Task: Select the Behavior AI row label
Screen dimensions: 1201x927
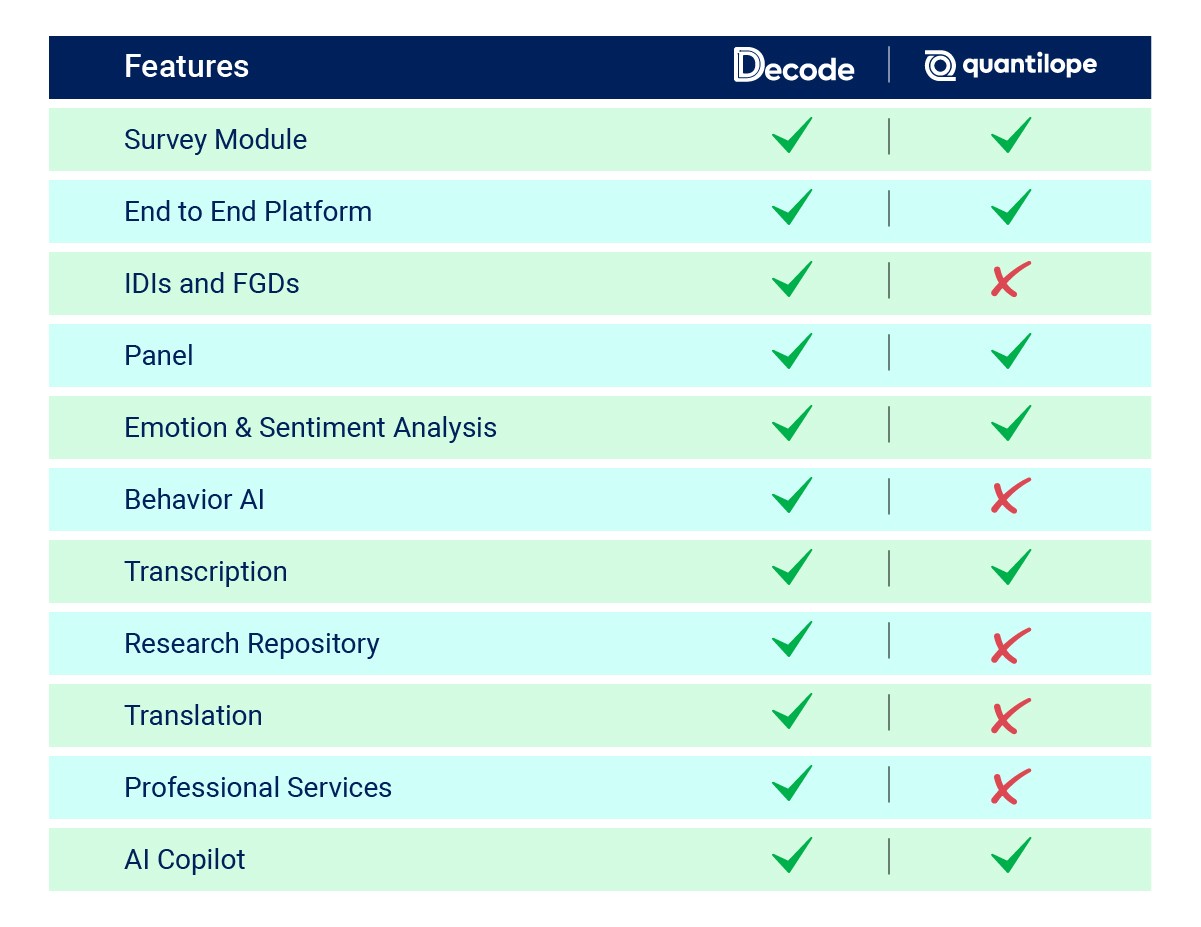Action: [194, 499]
